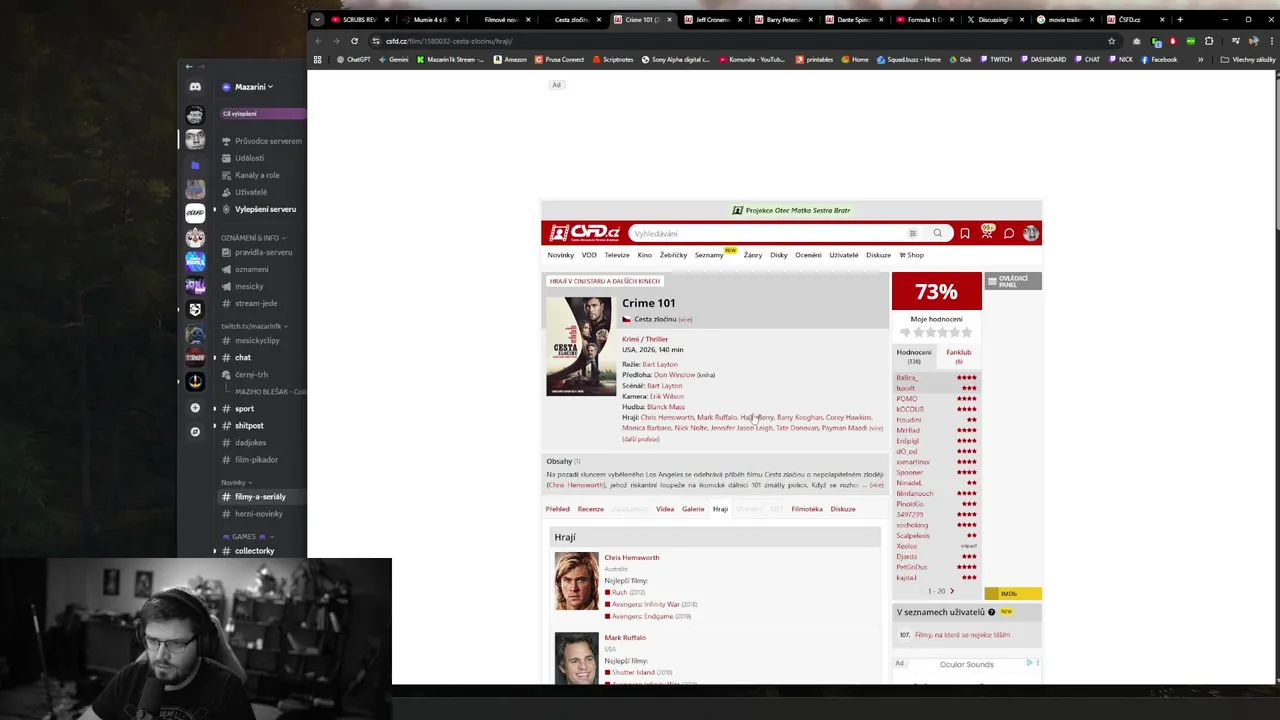Open CSFD notifications icon with 99+ badge
Viewport: 1280px width, 720px height.
pos(987,232)
